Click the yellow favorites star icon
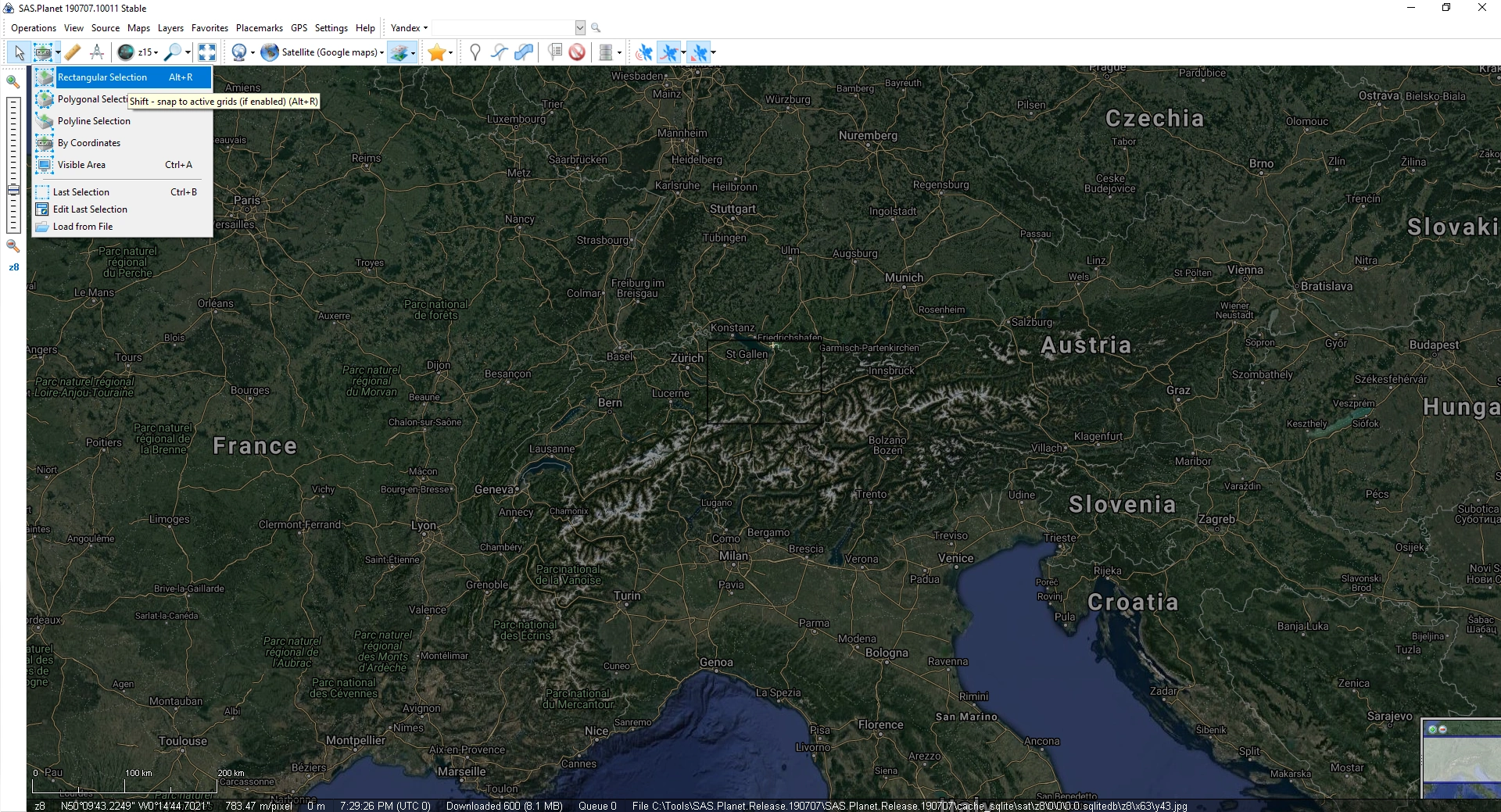The image size is (1501, 812). [x=436, y=52]
